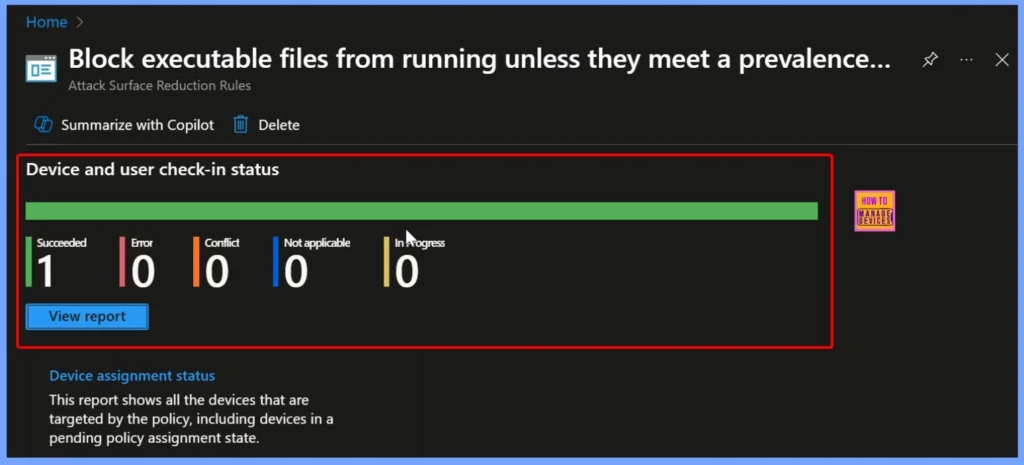Image resolution: width=1024 pixels, height=465 pixels.
Task: Click the Conflict status count
Action: pyautogui.click(x=217, y=271)
